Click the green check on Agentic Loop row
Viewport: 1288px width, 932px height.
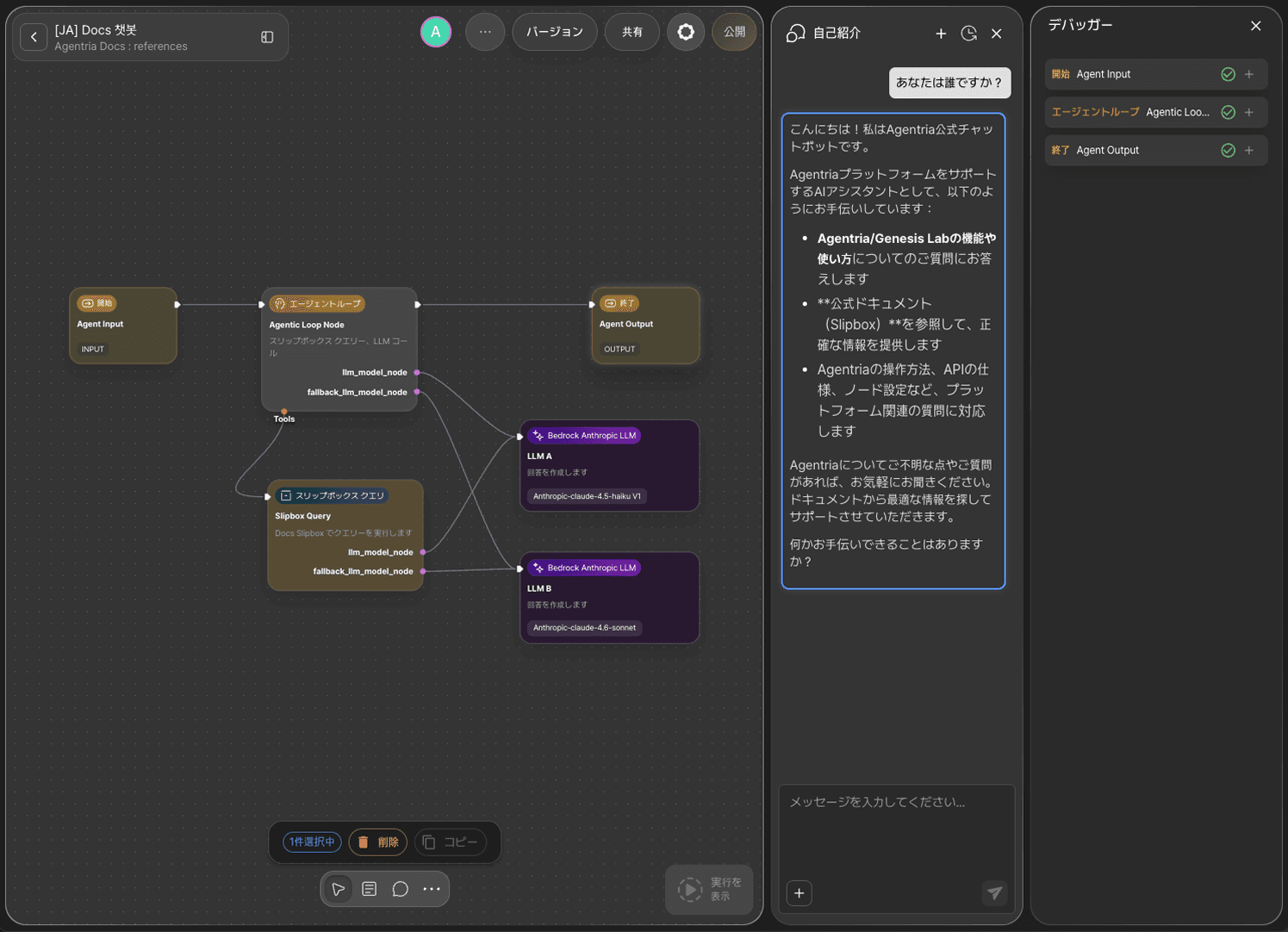click(1229, 112)
